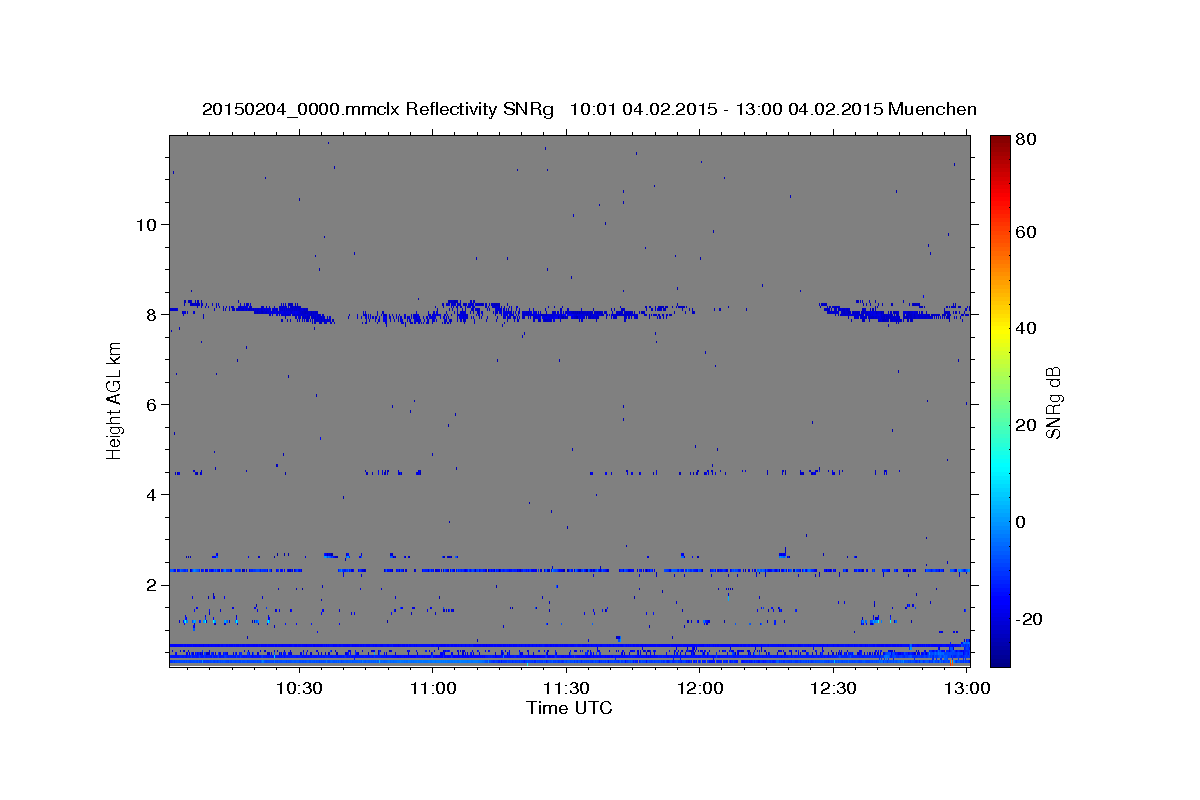Click the dark red top of the colorbar
Screen dimensions: 1200x800
point(1000,145)
